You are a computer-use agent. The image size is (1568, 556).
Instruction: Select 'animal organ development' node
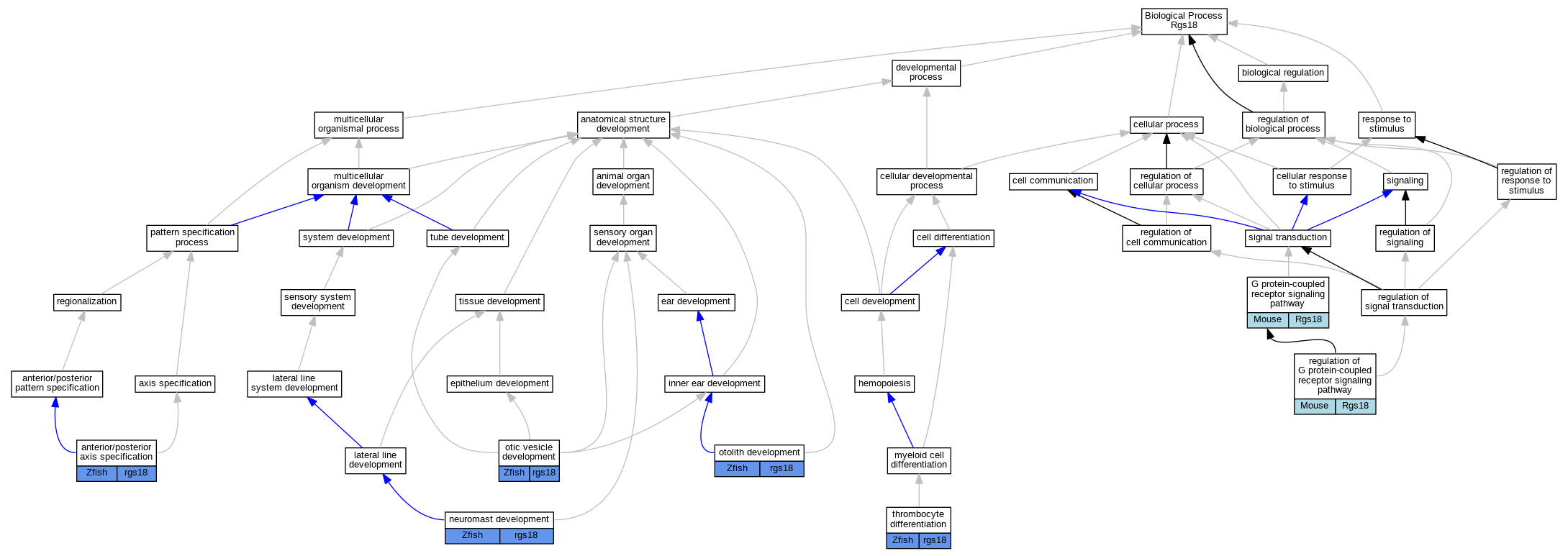pyautogui.click(x=623, y=181)
